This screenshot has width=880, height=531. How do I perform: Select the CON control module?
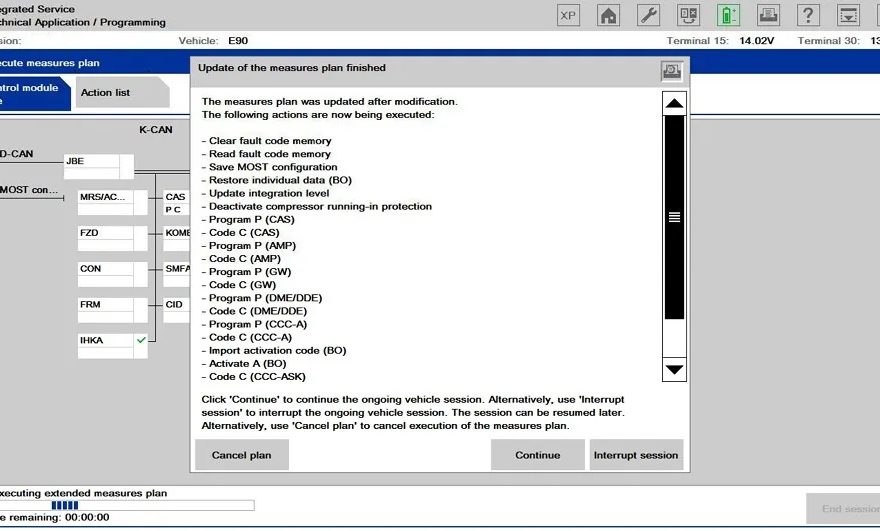pyautogui.click(x=112, y=274)
